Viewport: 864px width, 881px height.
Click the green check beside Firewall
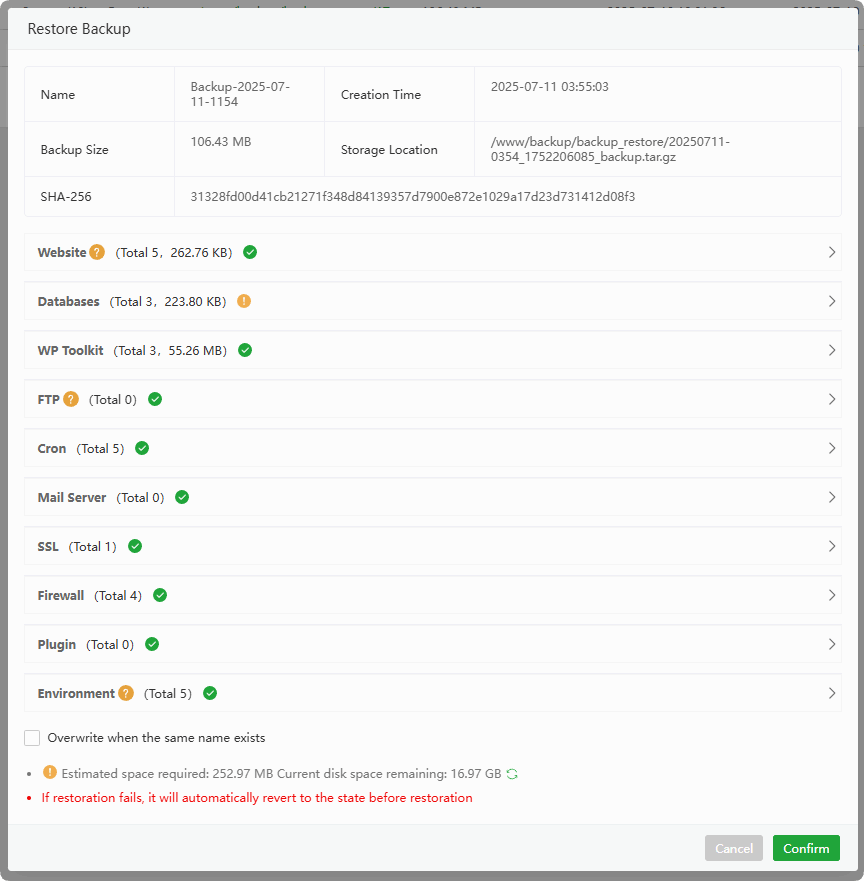coord(160,595)
